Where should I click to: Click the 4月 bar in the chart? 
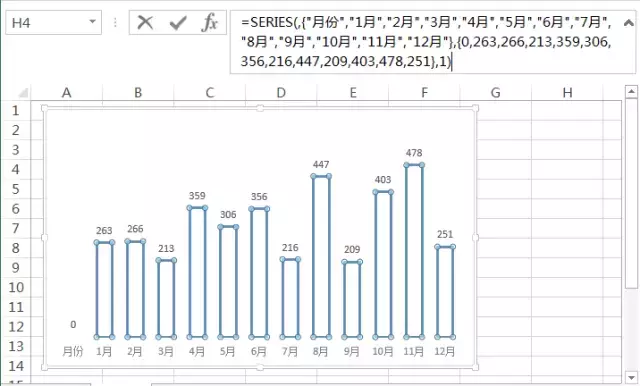point(197,273)
